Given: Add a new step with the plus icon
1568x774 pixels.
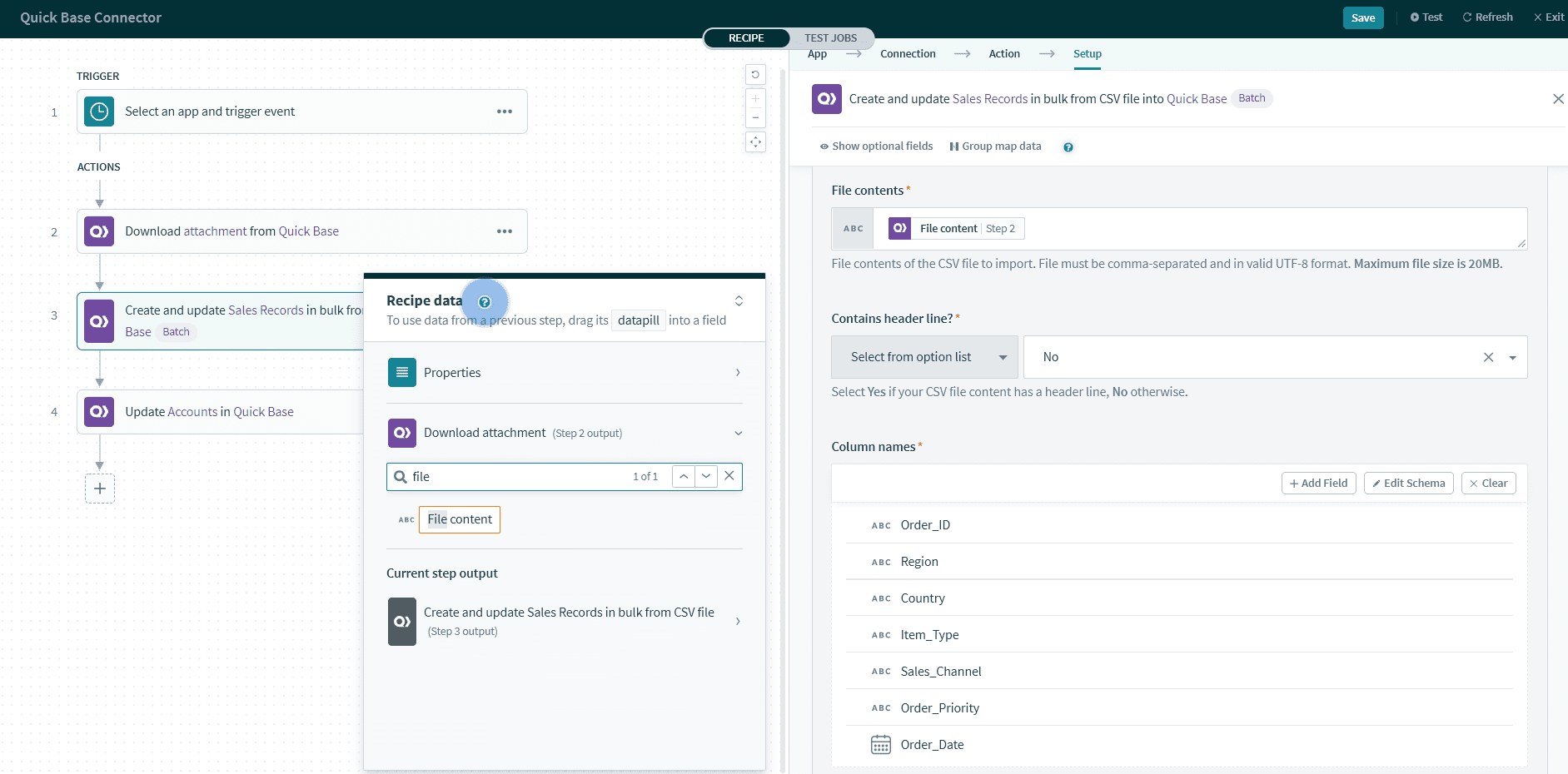Looking at the screenshot, I should [x=100, y=489].
